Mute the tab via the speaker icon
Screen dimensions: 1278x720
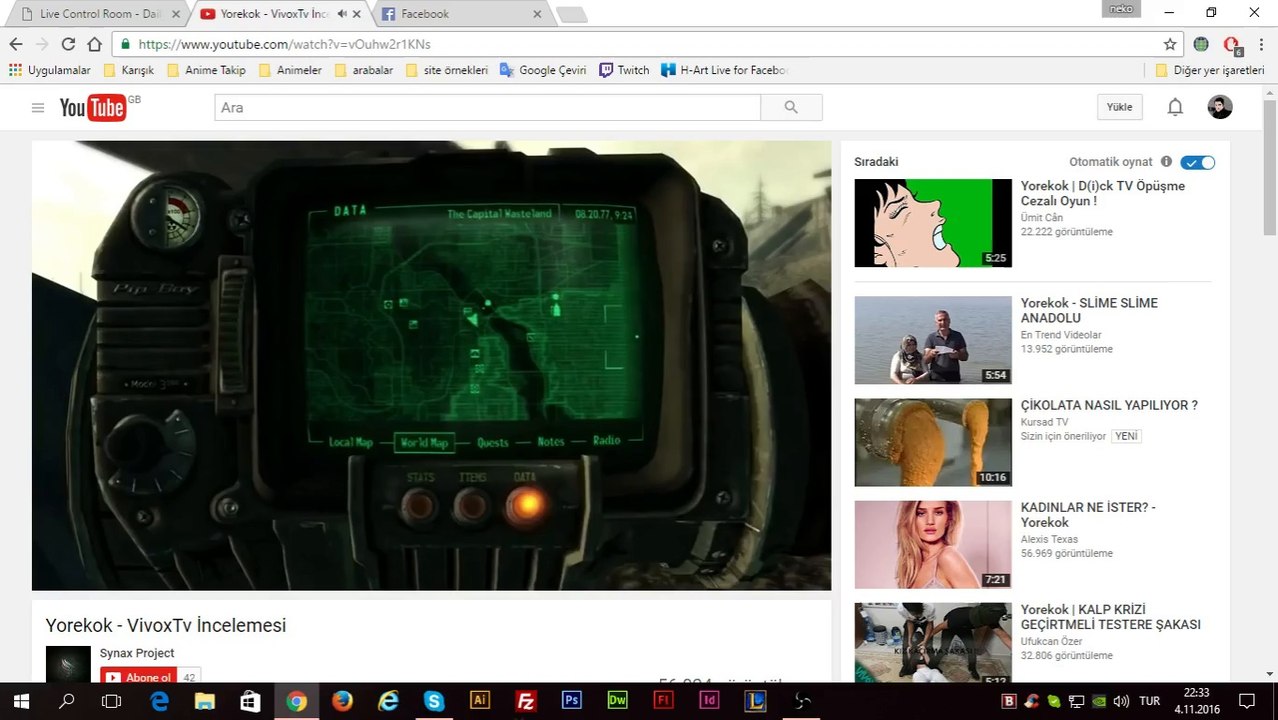(x=342, y=14)
